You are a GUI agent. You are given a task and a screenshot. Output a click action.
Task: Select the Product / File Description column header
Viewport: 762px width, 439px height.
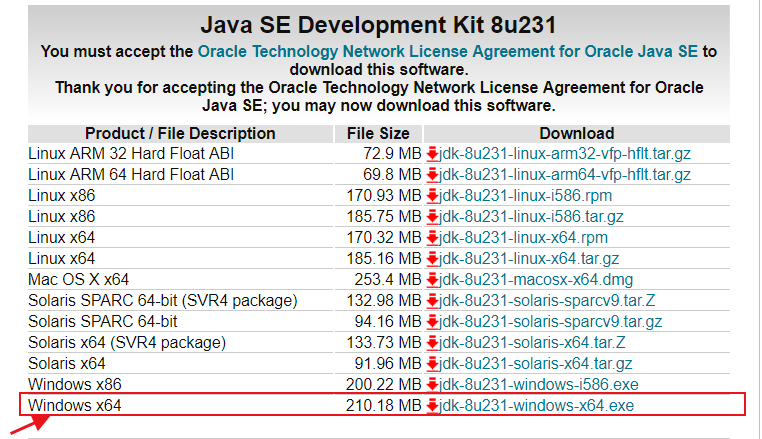[x=180, y=133]
